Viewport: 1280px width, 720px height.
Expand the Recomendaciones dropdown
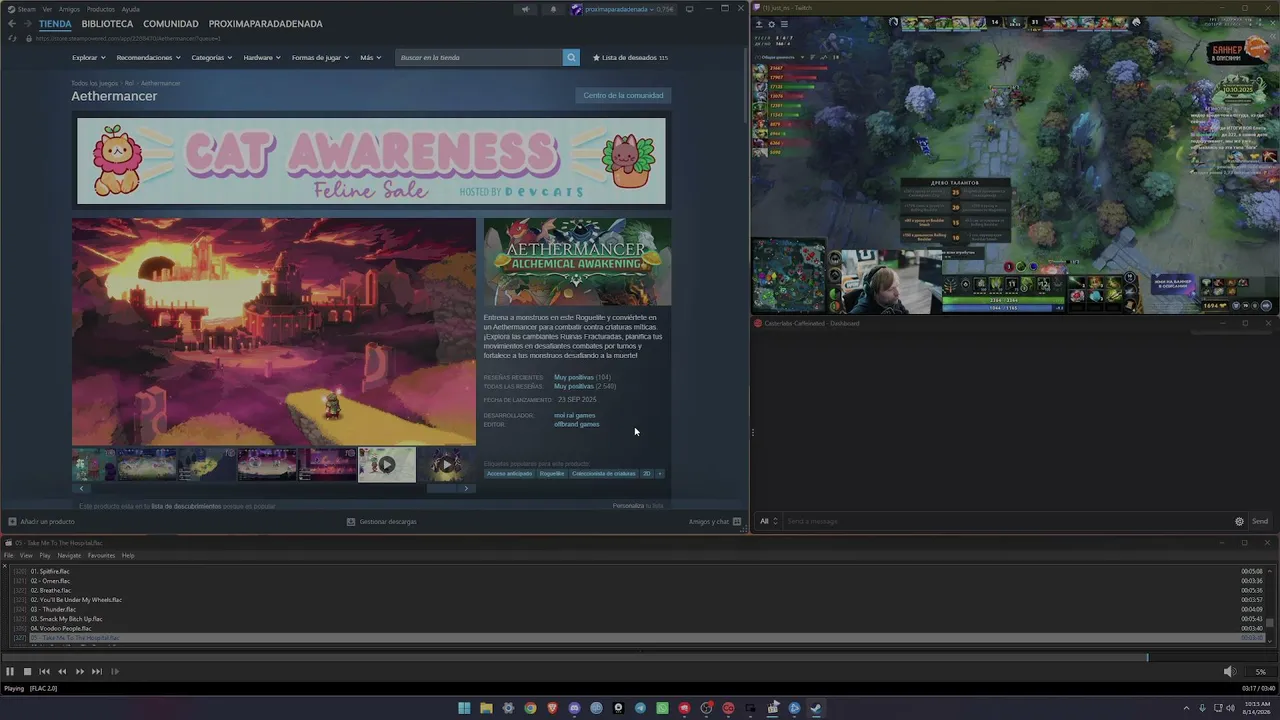(148, 58)
